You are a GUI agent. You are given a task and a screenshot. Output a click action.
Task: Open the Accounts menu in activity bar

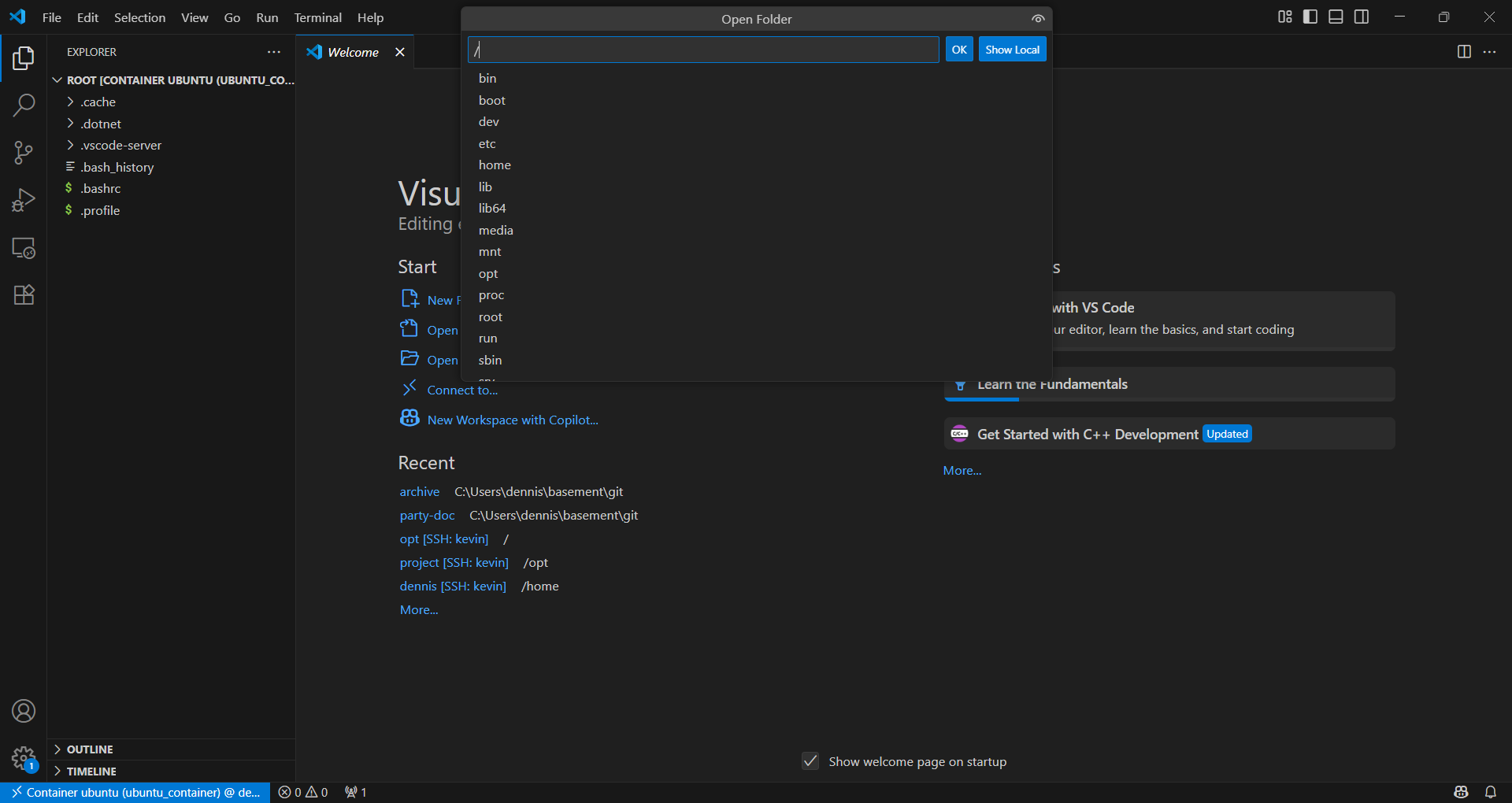(24, 710)
